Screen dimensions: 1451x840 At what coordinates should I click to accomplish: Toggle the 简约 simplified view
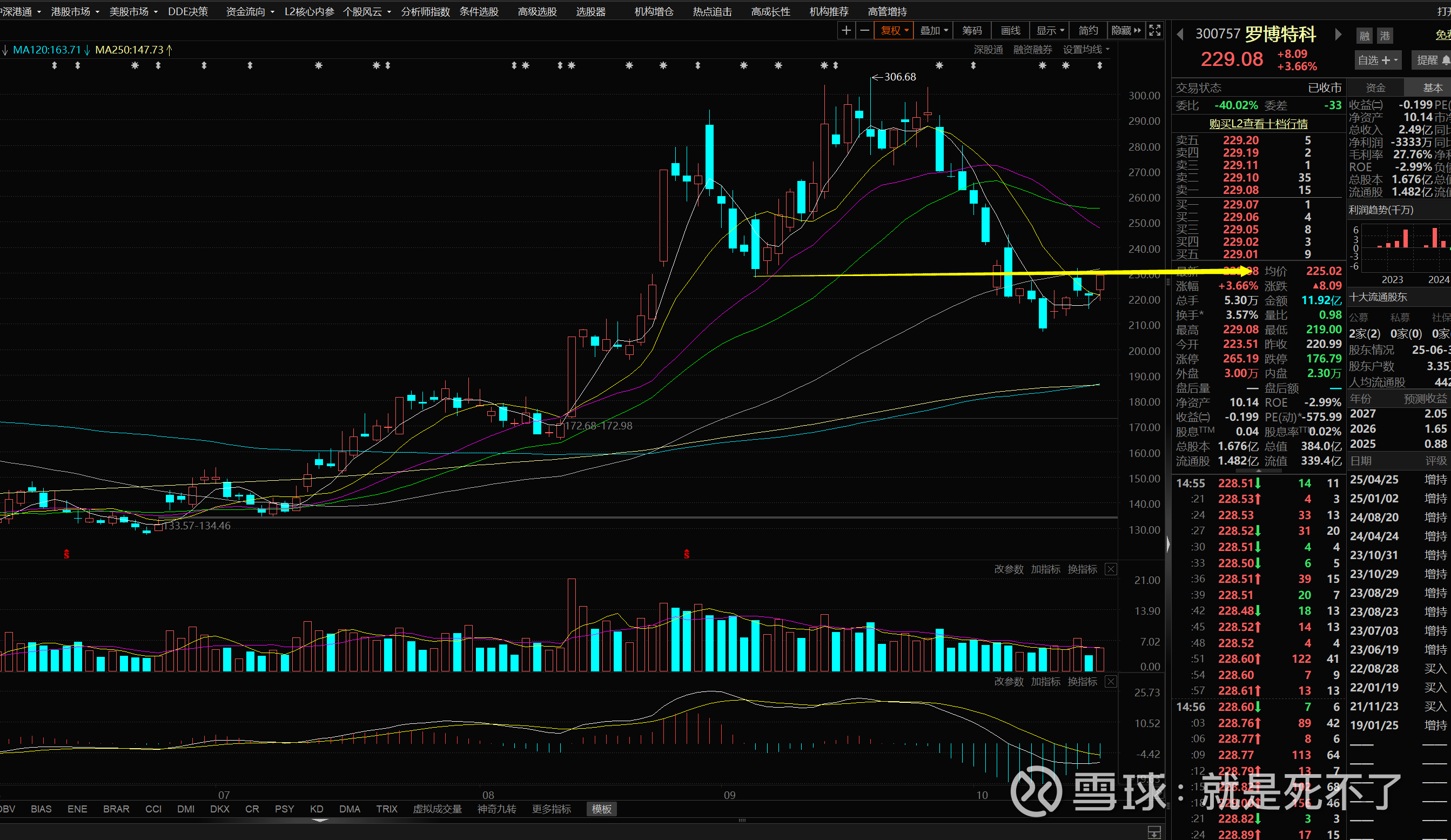pos(1087,30)
